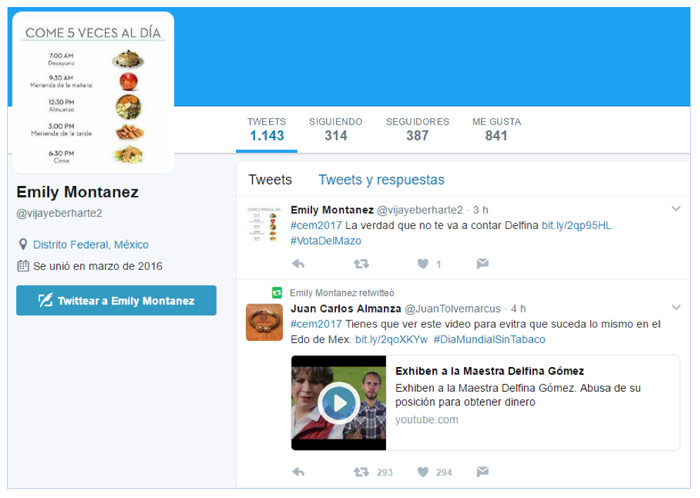
Task: Click the Twittear a Emily Montanez button
Action: tap(116, 300)
